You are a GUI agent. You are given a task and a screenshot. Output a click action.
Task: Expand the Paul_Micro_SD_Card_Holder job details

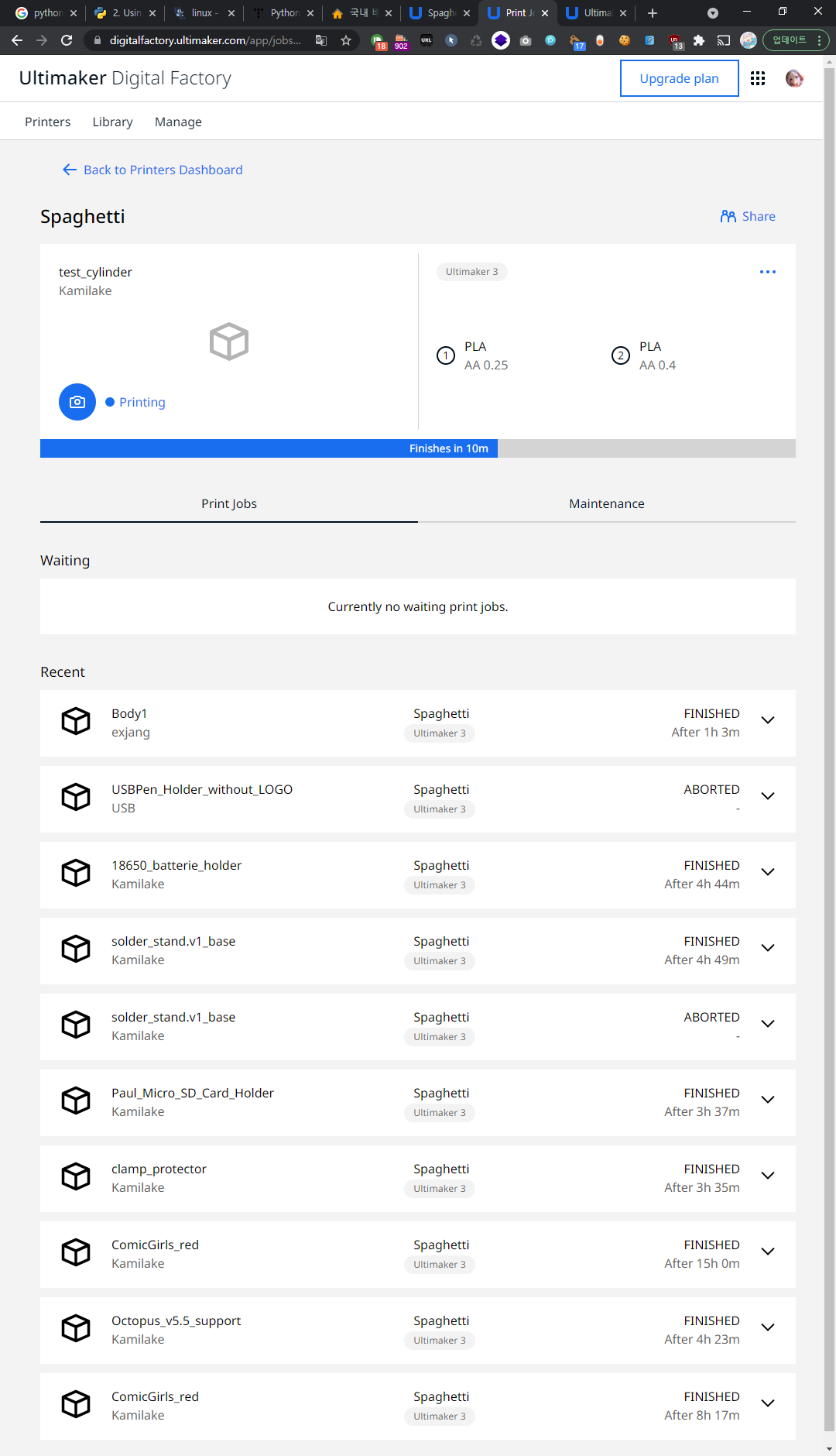coord(768,1100)
